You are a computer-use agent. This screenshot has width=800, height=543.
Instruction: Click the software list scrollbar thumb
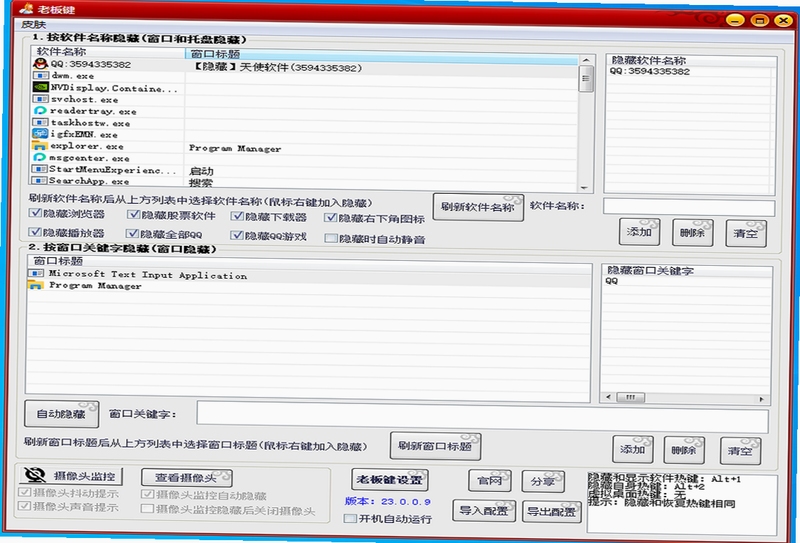point(586,79)
